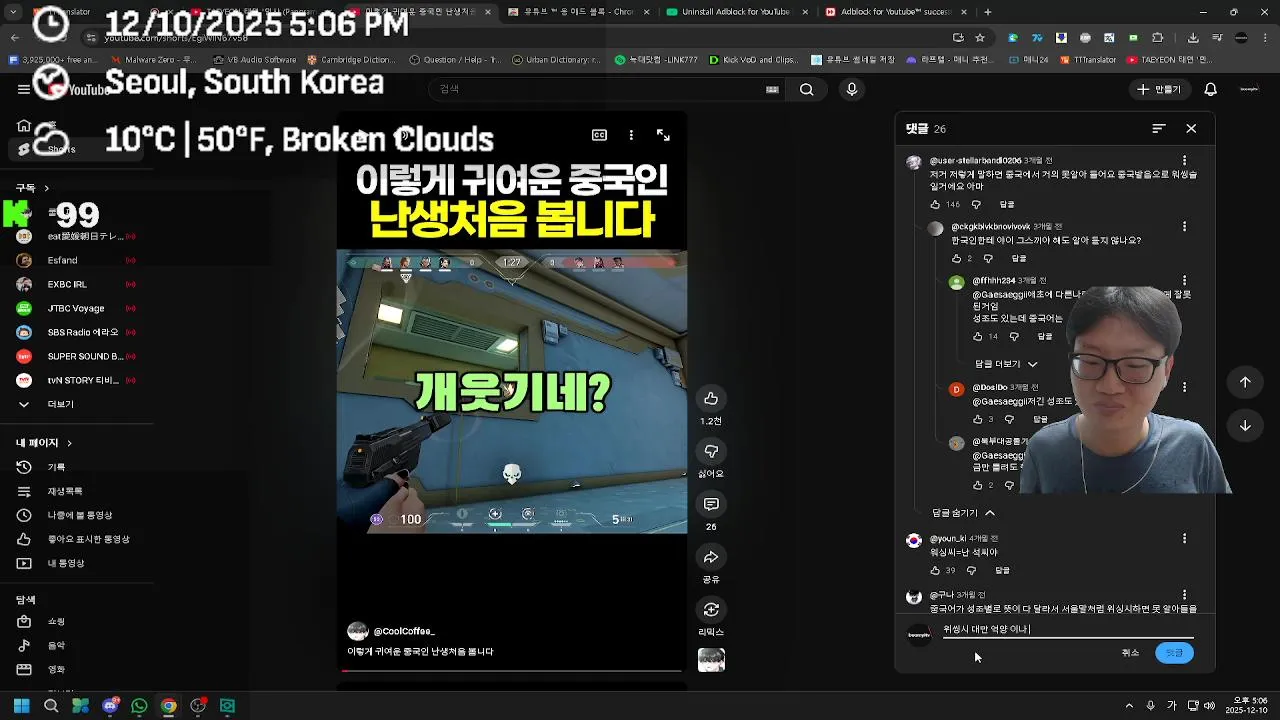The image size is (1280, 720).
Task: Collapse replies with 답글 숨기기
Action: (x=964, y=513)
